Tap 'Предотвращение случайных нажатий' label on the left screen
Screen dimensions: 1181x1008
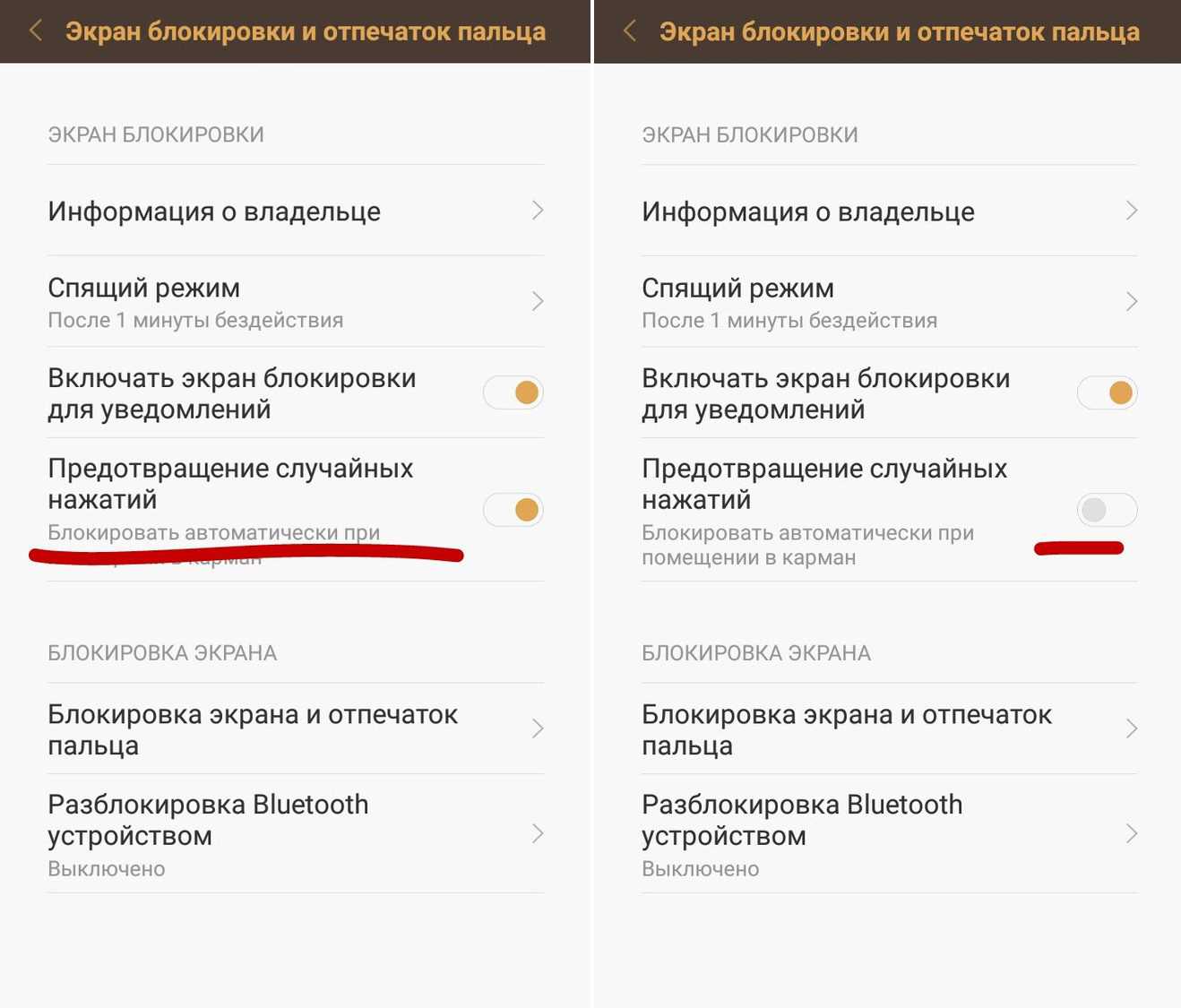coord(230,484)
